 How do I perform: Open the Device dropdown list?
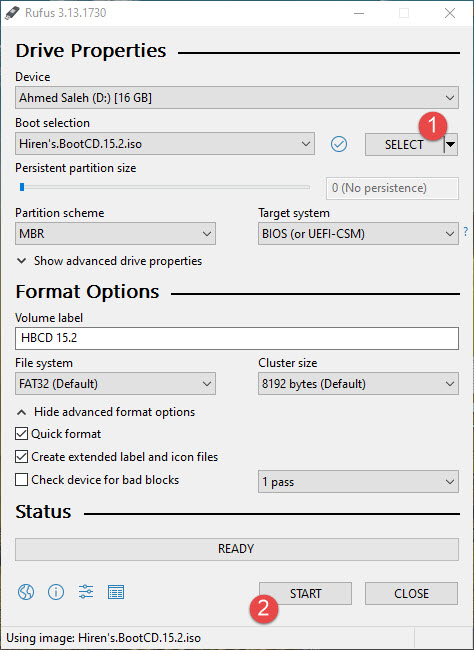click(237, 98)
